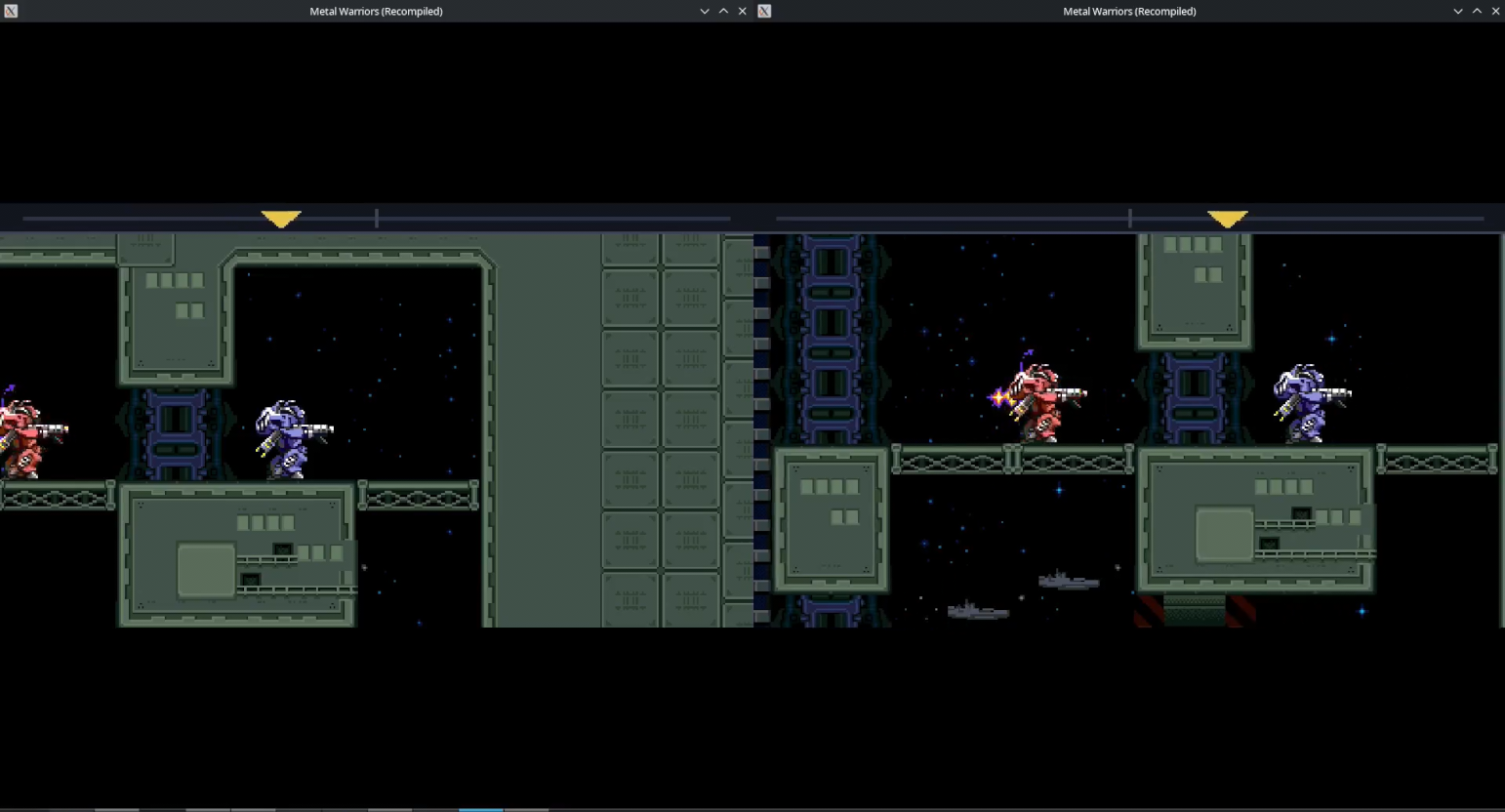
Task: Click the yellow triangle marker in left window radar
Action: [x=281, y=219]
